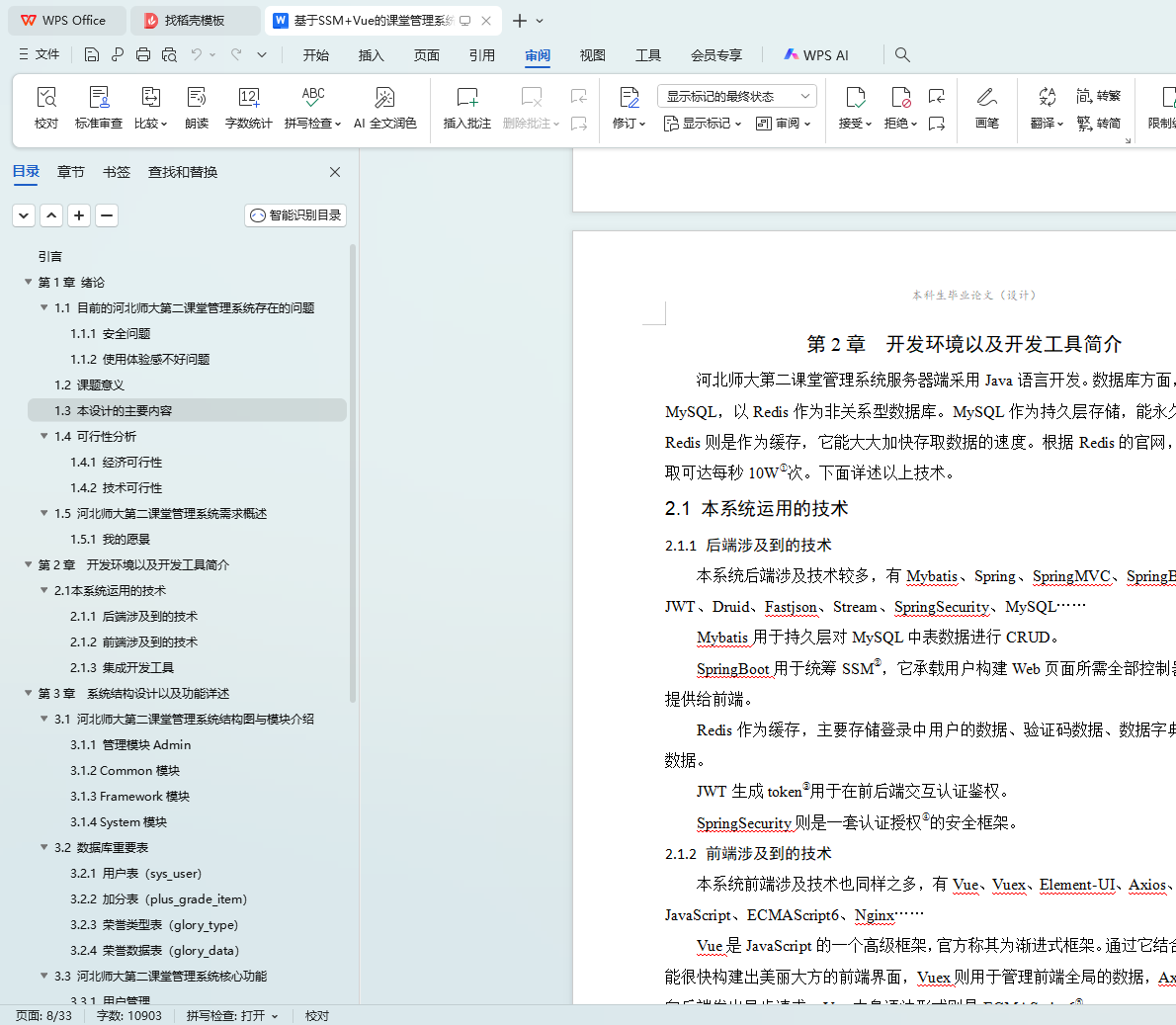The image size is (1176, 1025).
Task: Click previous comment icon beside 删除批注
Action: click(578, 96)
